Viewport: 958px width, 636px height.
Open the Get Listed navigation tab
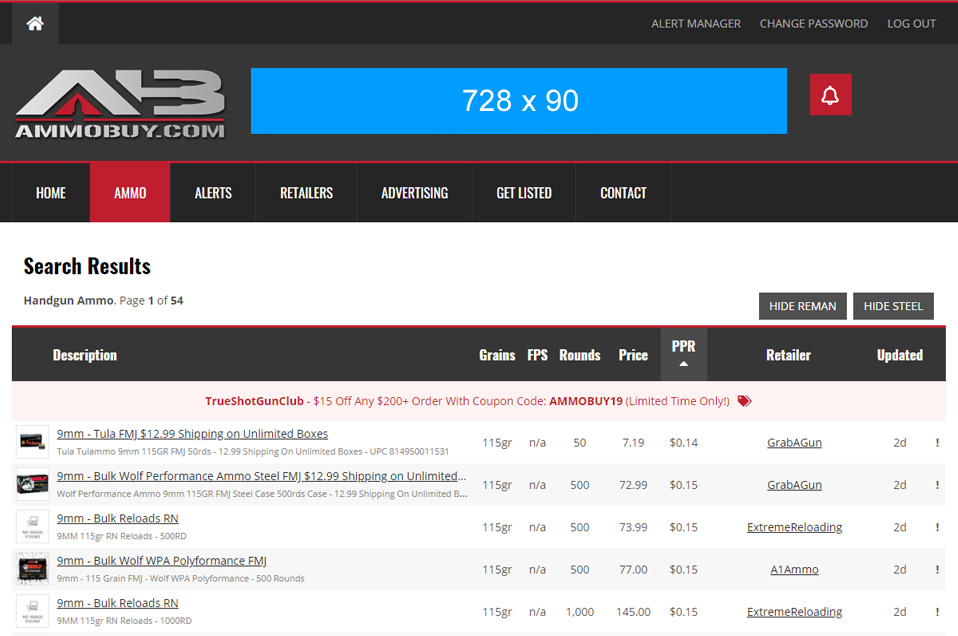tap(524, 193)
